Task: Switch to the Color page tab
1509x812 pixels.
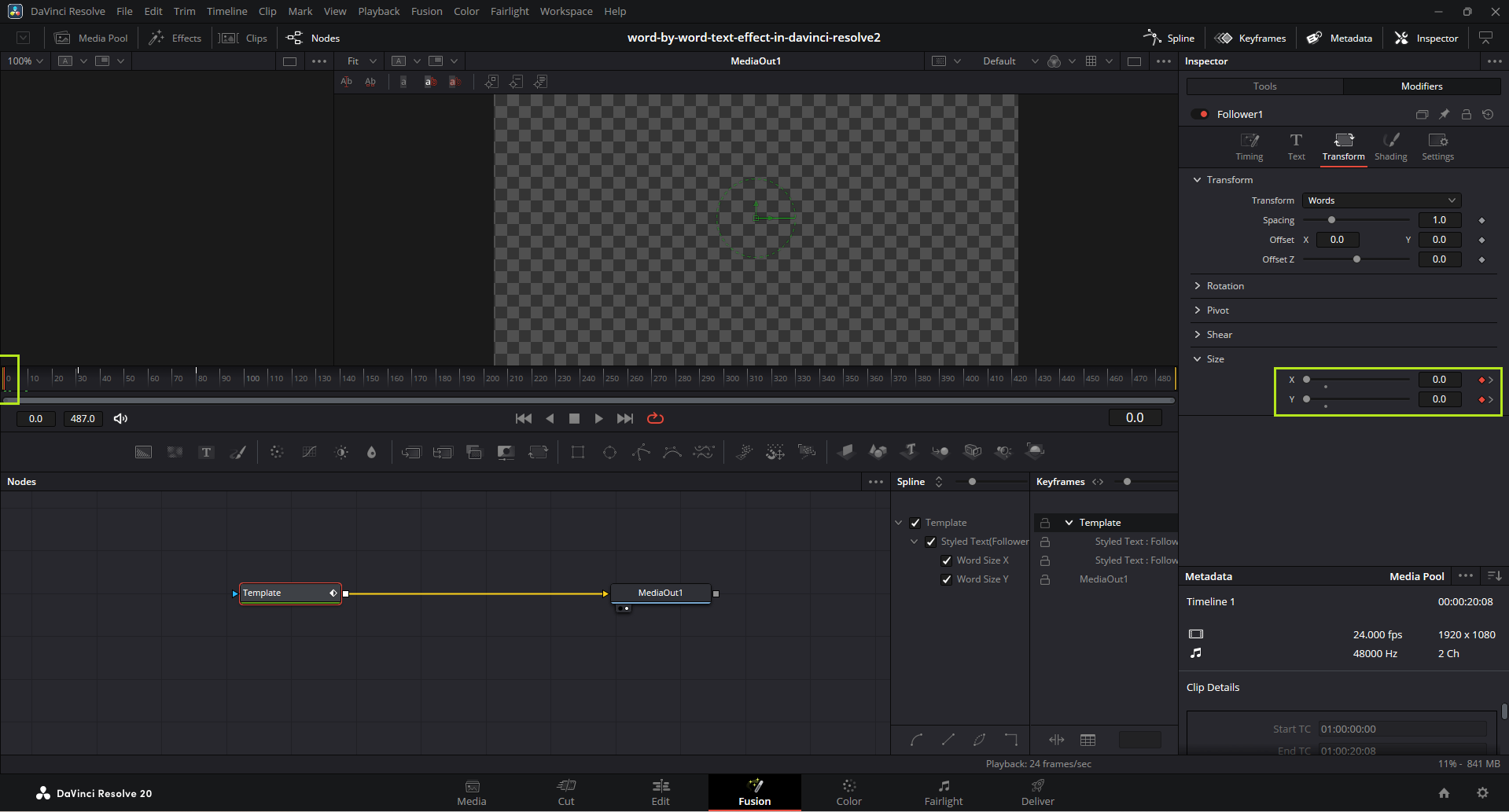Action: coord(848,792)
